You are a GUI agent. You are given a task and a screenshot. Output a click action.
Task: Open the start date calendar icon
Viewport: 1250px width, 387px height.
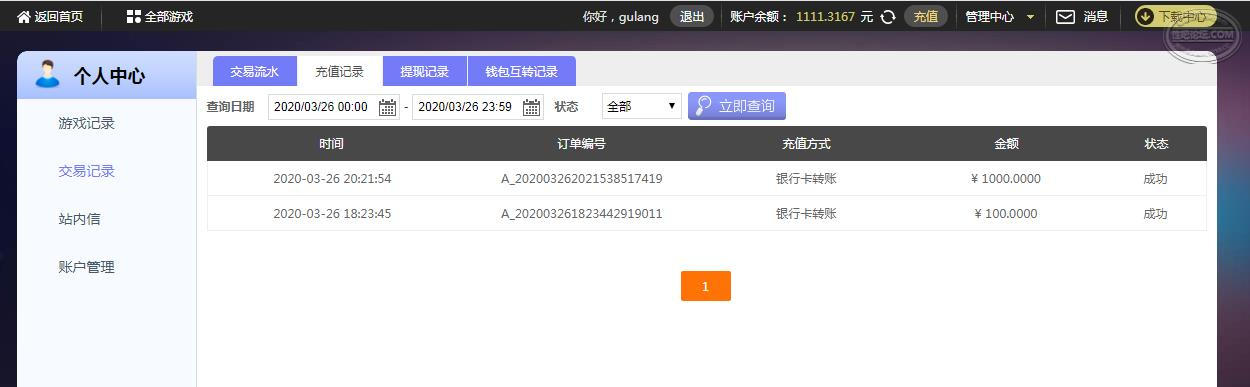(x=388, y=107)
